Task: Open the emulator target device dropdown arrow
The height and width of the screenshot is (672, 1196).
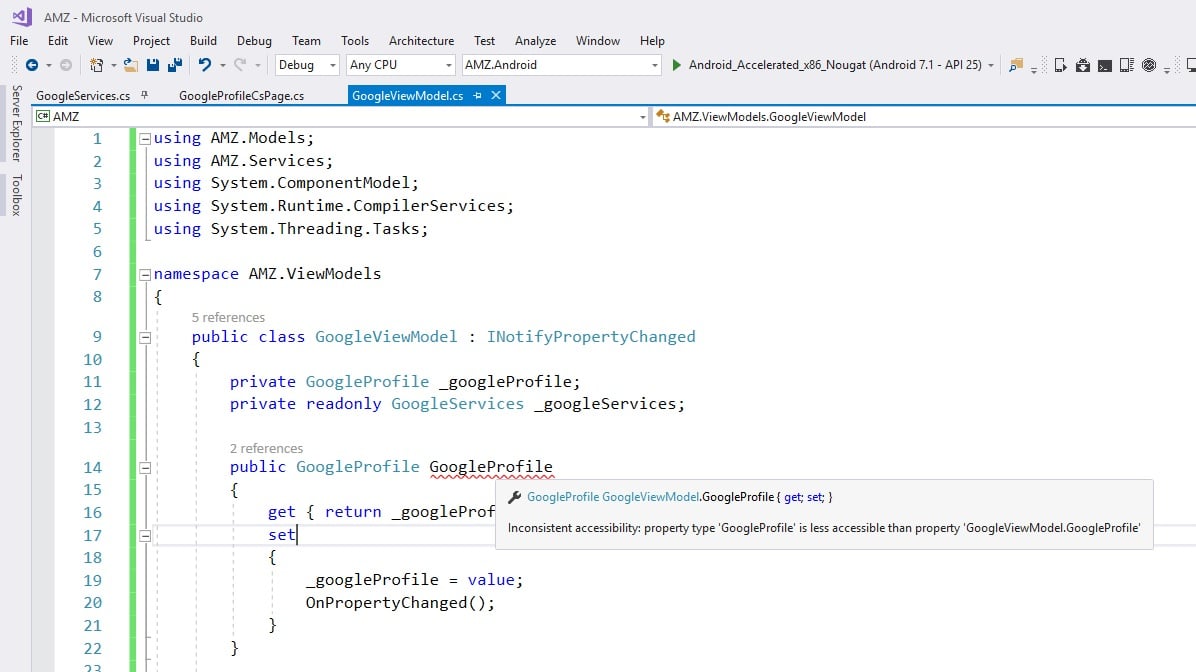Action: 991,66
